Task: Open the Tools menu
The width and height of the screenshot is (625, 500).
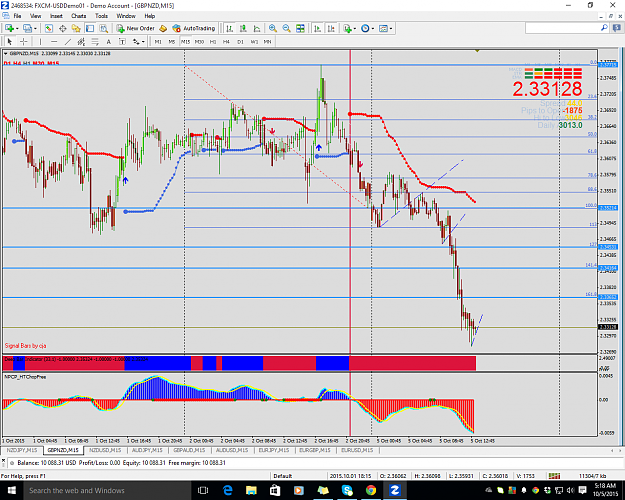Action: coord(101,16)
